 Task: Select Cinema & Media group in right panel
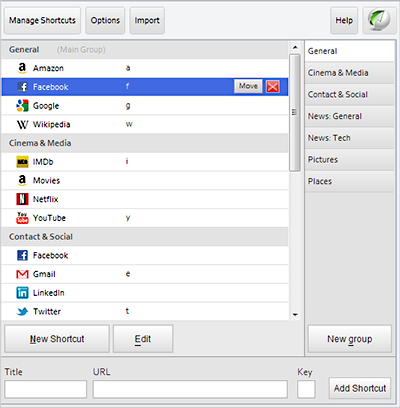coord(350,73)
